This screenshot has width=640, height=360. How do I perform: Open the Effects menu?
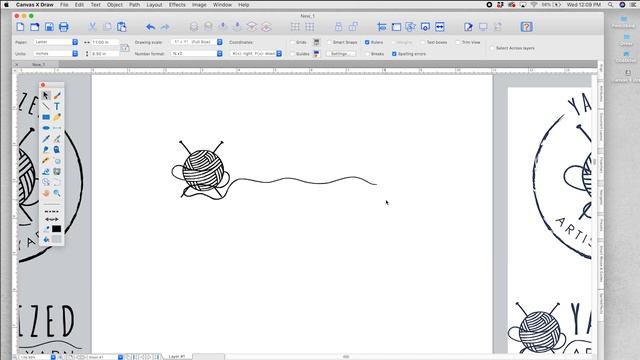[x=177, y=5]
